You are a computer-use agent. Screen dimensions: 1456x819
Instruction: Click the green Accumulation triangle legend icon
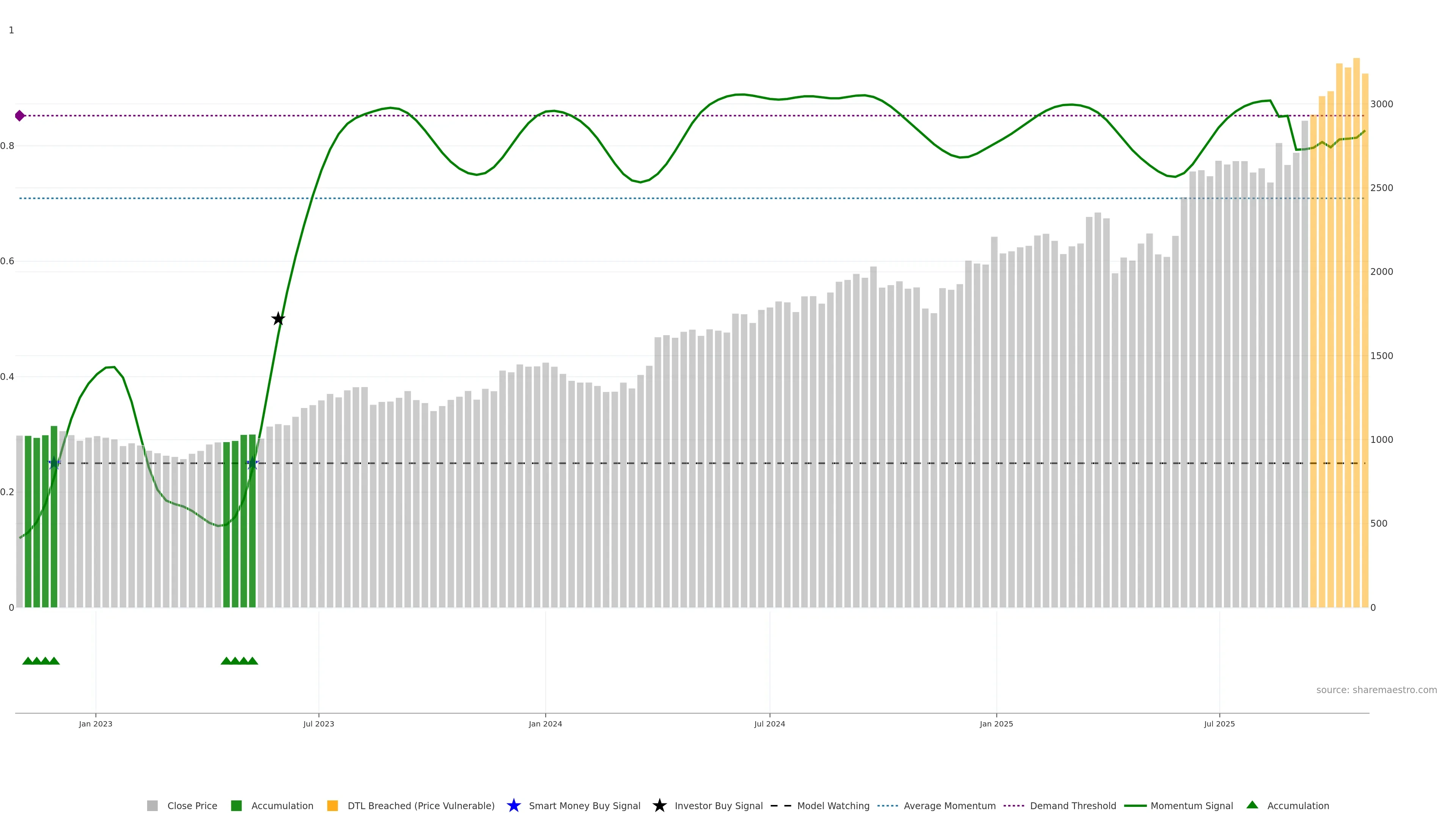coord(1252,805)
